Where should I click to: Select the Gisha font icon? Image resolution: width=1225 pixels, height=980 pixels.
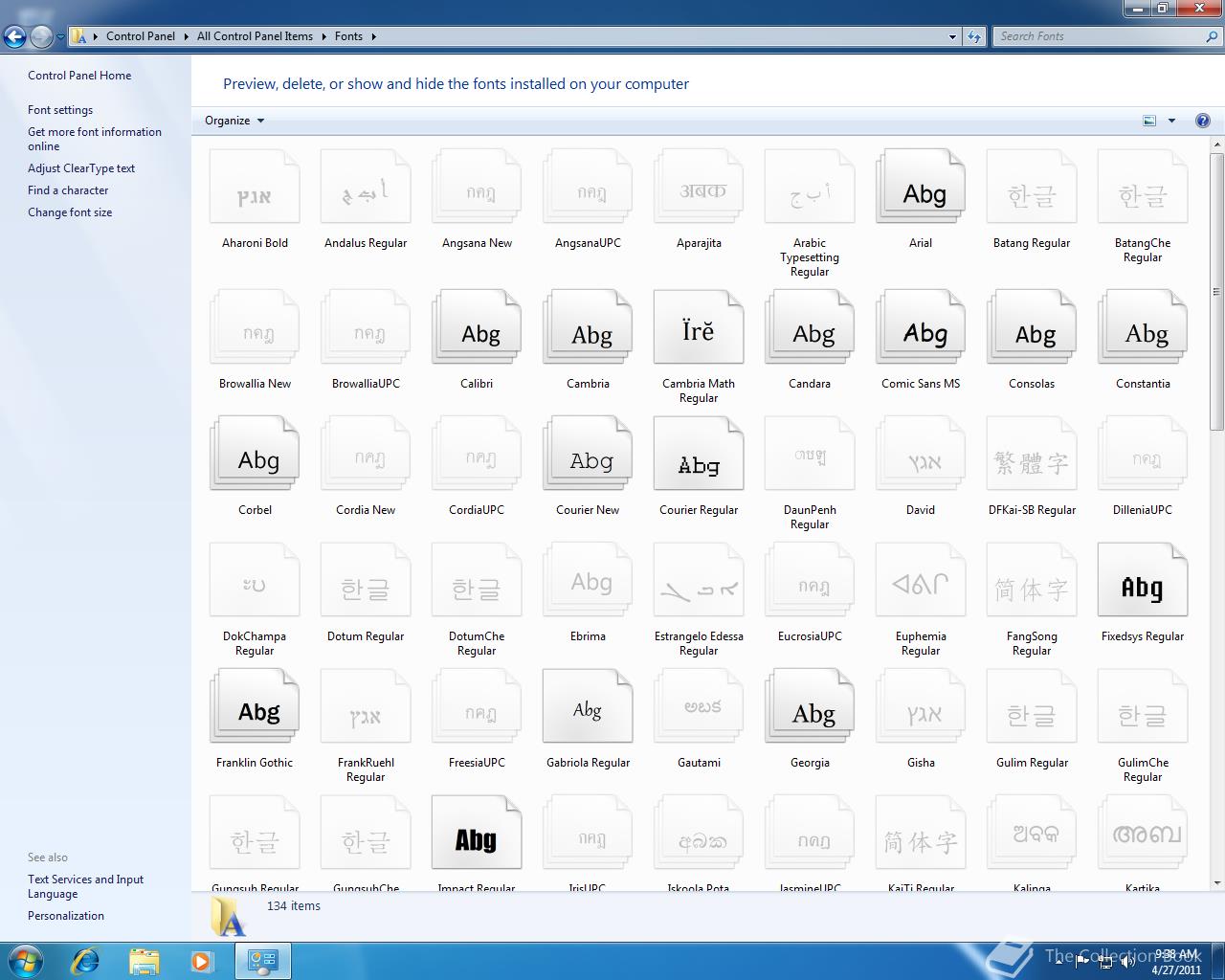pos(921,706)
